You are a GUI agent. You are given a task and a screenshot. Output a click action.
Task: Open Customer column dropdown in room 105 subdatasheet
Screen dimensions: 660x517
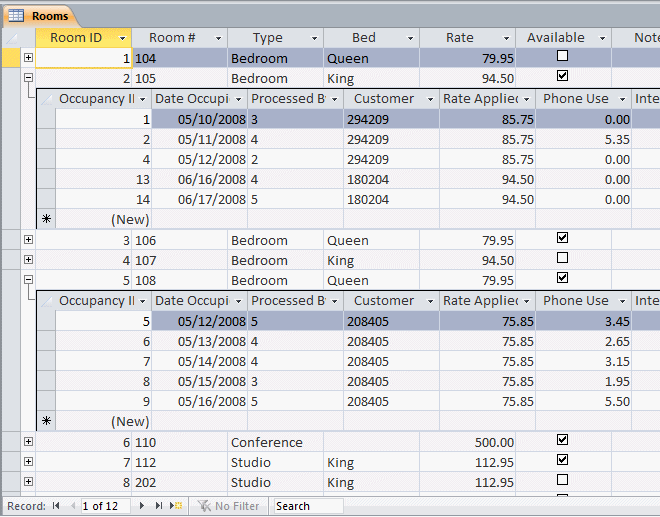(x=431, y=99)
